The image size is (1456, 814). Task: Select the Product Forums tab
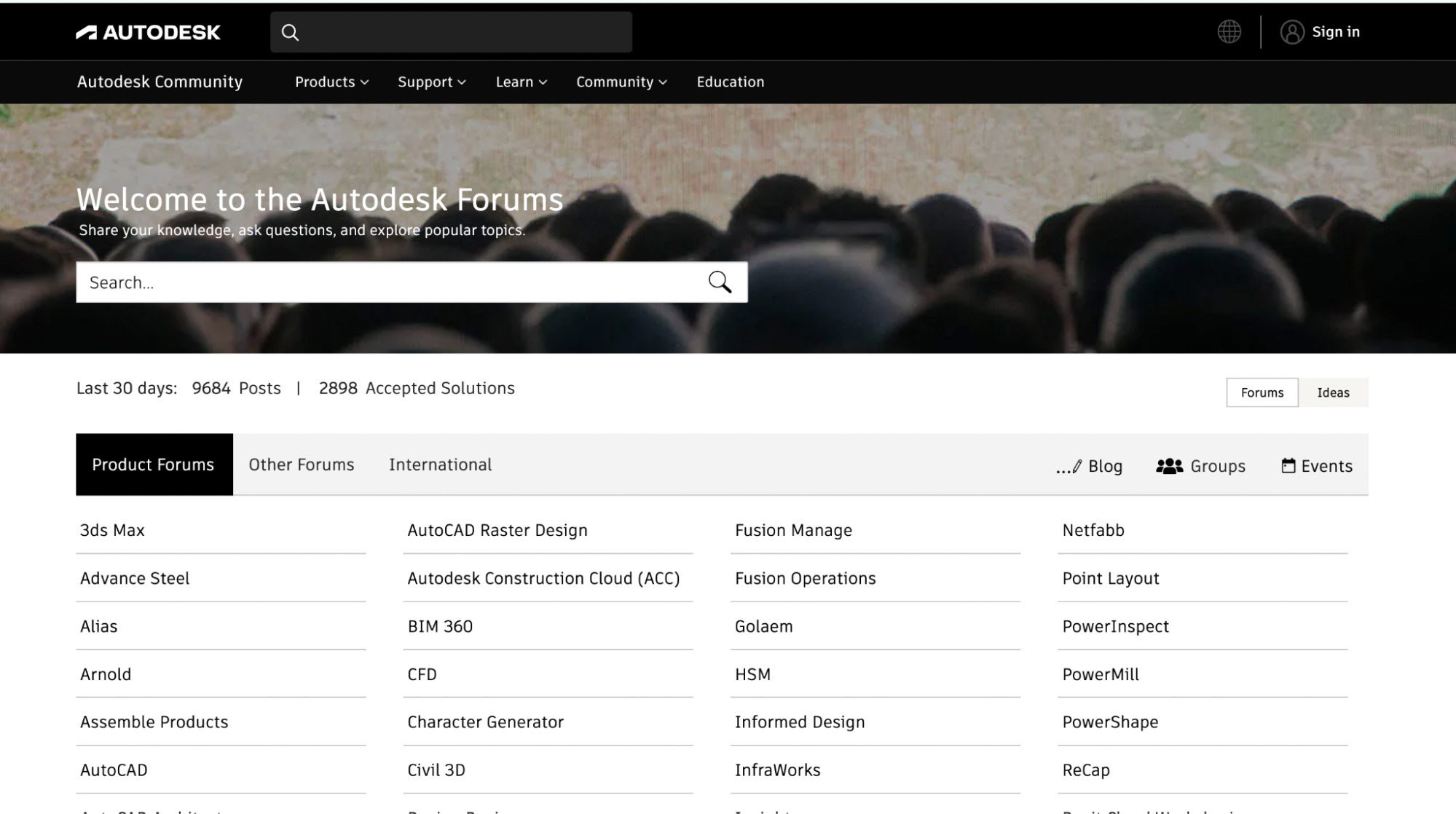click(x=154, y=465)
